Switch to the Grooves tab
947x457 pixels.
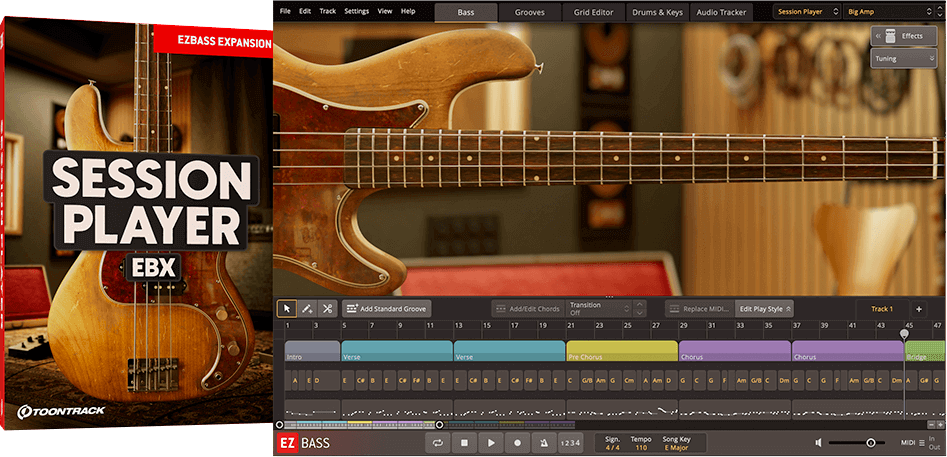point(530,12)
